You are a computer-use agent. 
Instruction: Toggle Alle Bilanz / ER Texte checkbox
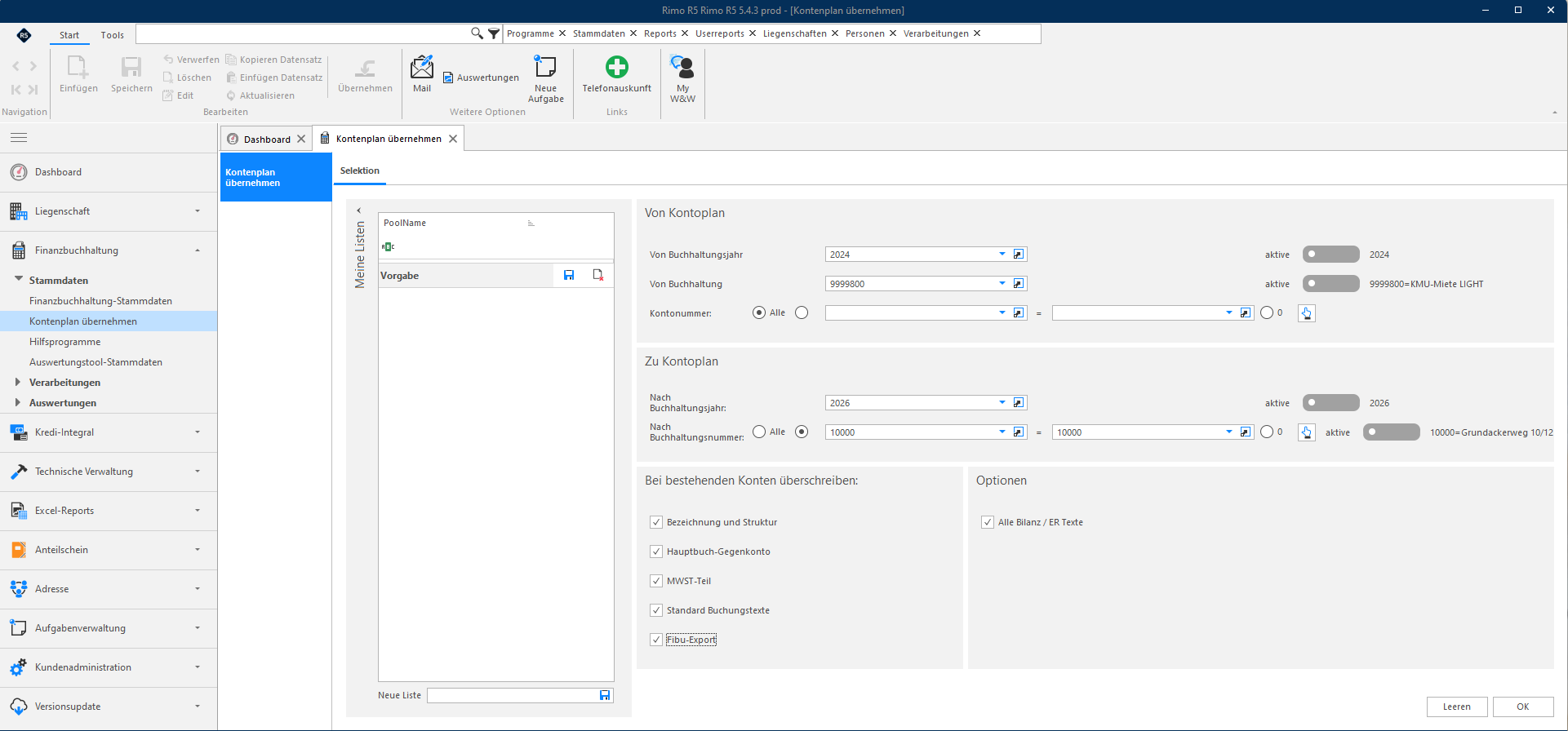tap(988, 522)
